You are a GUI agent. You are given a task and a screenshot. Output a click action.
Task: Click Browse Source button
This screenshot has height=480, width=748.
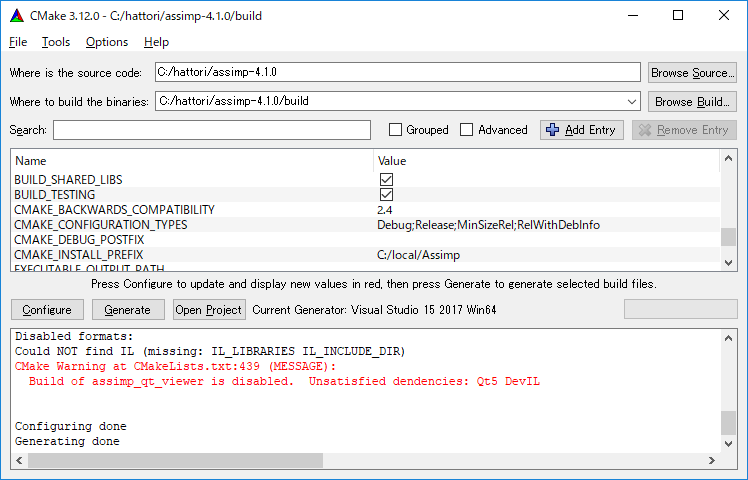(692, 73)
